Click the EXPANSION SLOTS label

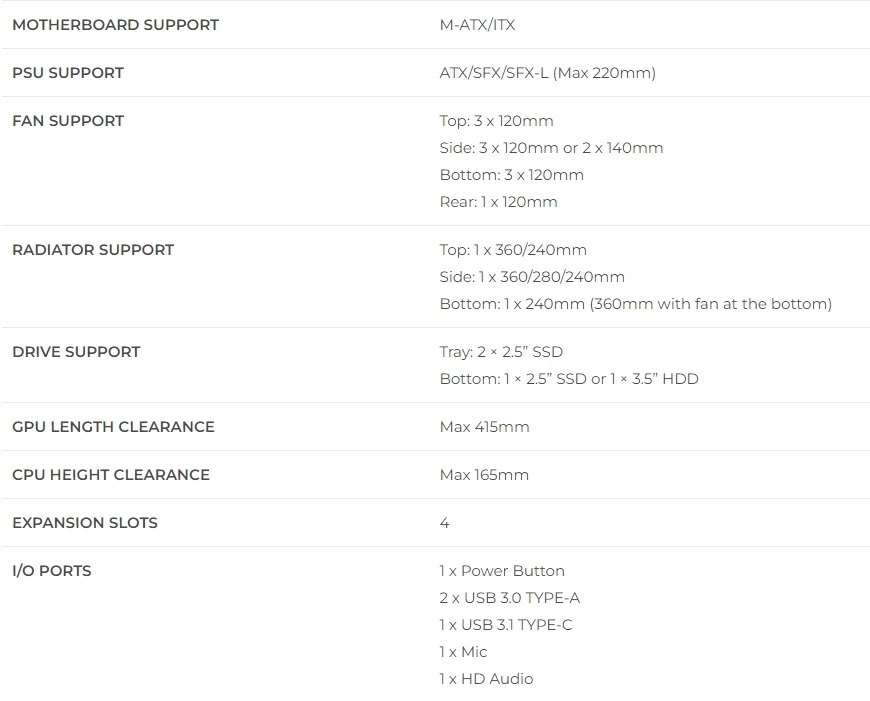[85, 523]
